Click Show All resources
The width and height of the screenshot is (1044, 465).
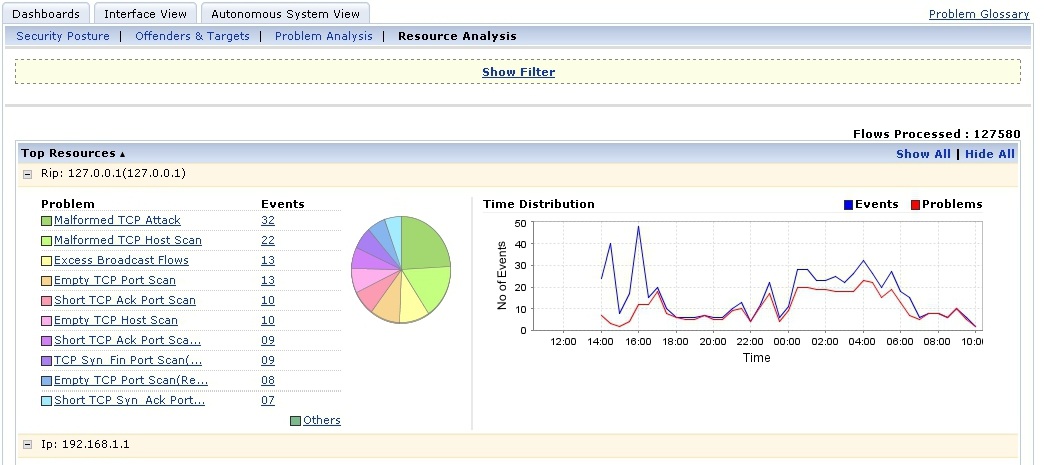[923, 154]
